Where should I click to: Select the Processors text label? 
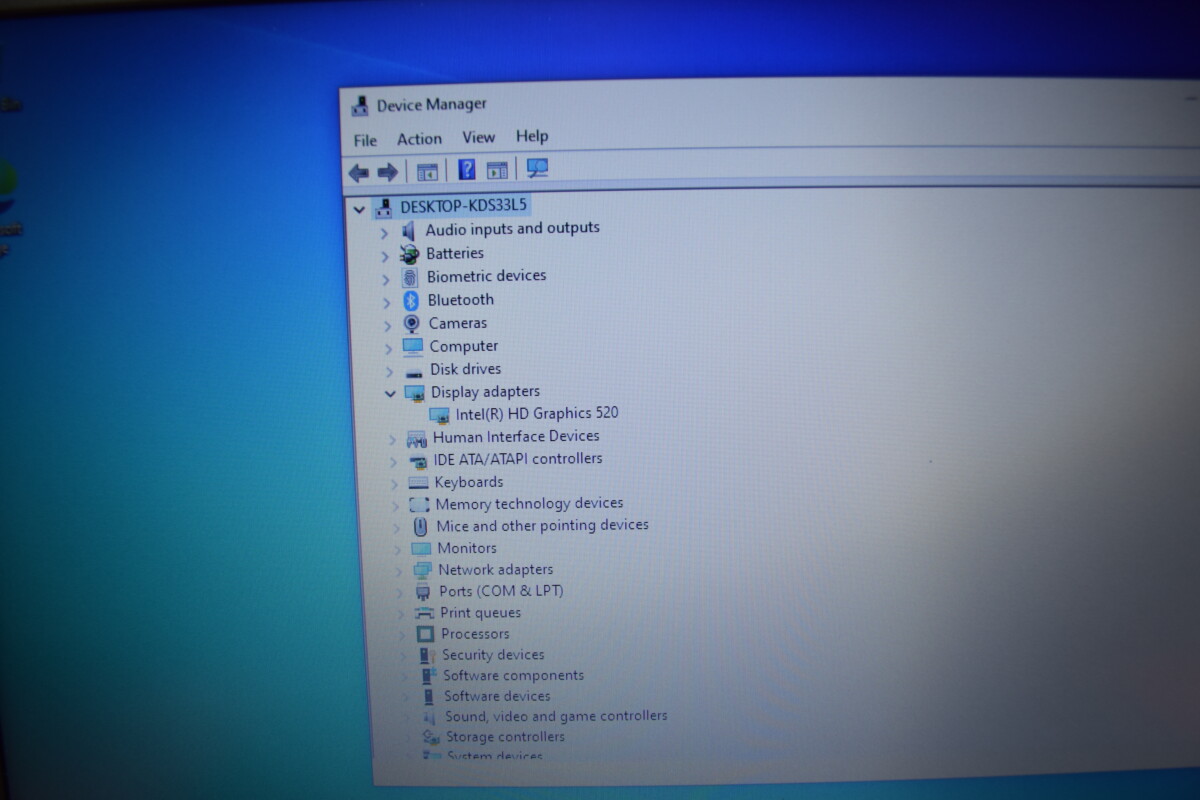[x=475, y=634]
